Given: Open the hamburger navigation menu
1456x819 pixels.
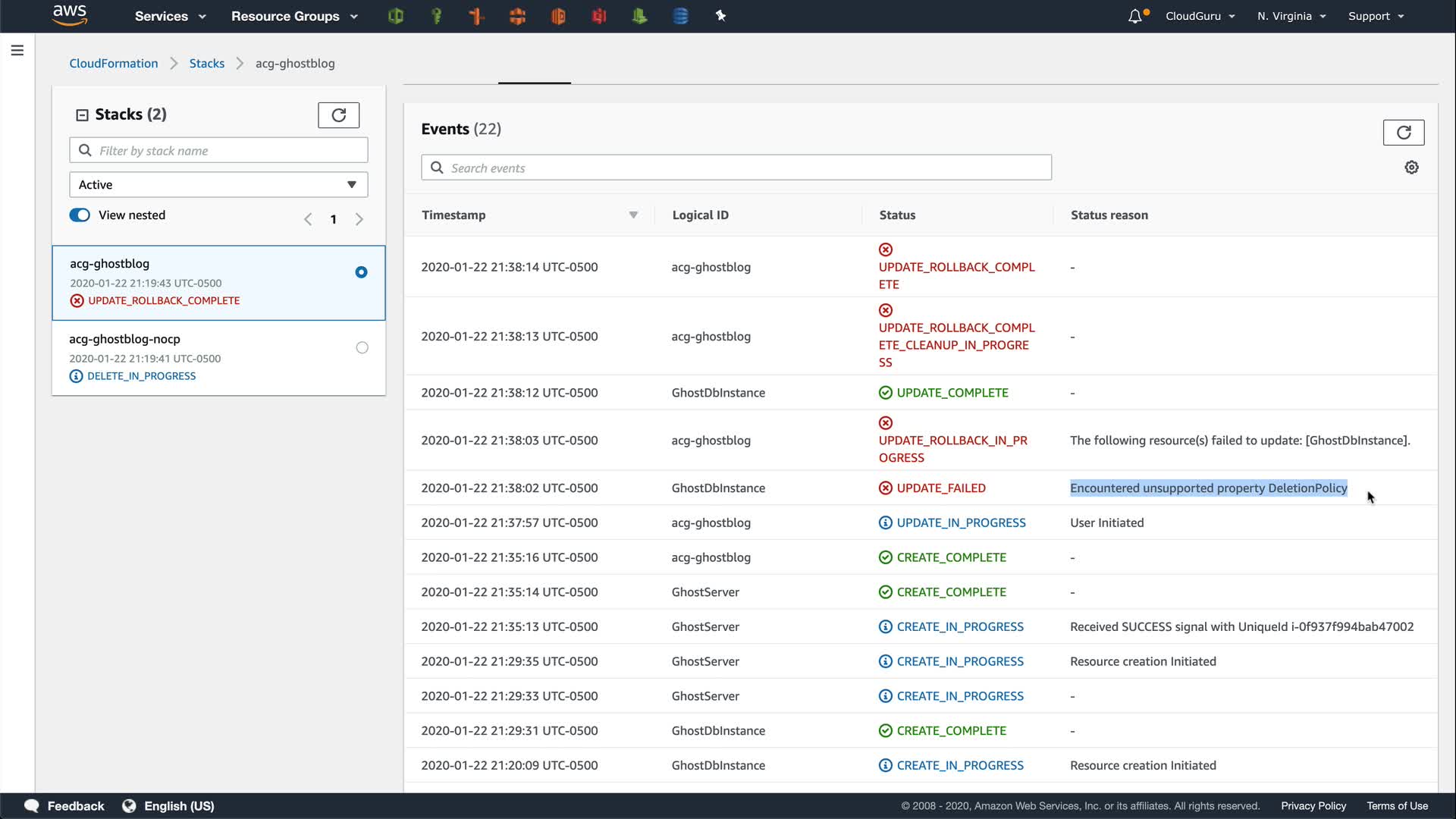Looking at the screenshot, I should 17,51.
